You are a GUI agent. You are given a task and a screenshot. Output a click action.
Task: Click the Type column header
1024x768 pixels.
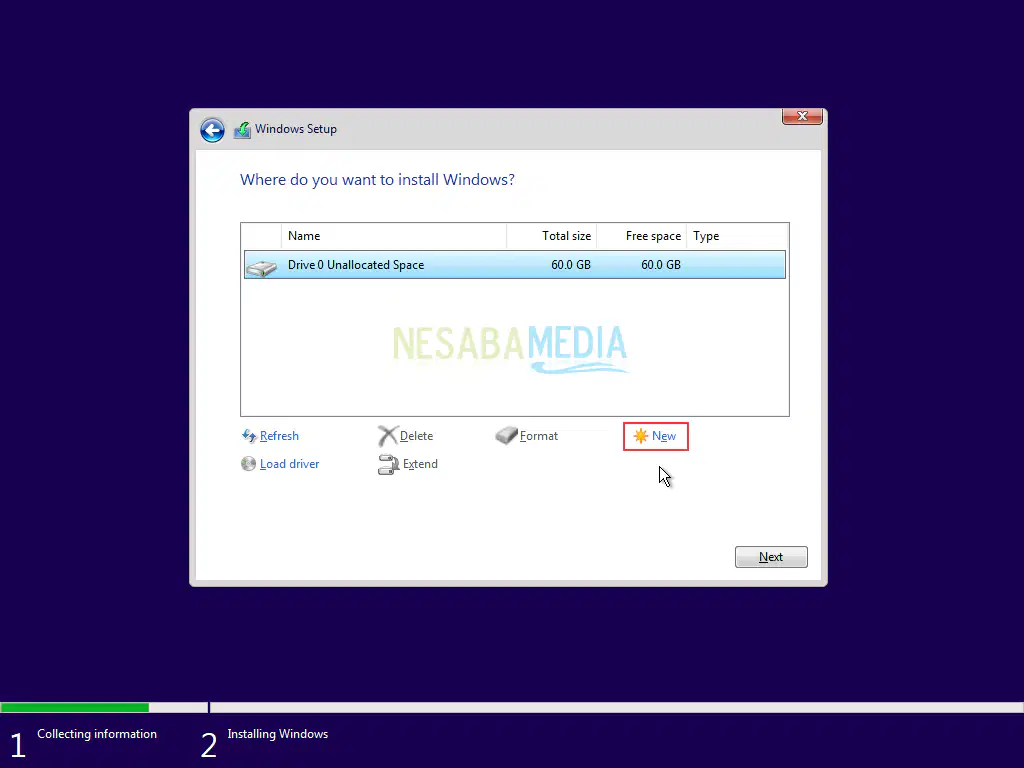[737, 236]
